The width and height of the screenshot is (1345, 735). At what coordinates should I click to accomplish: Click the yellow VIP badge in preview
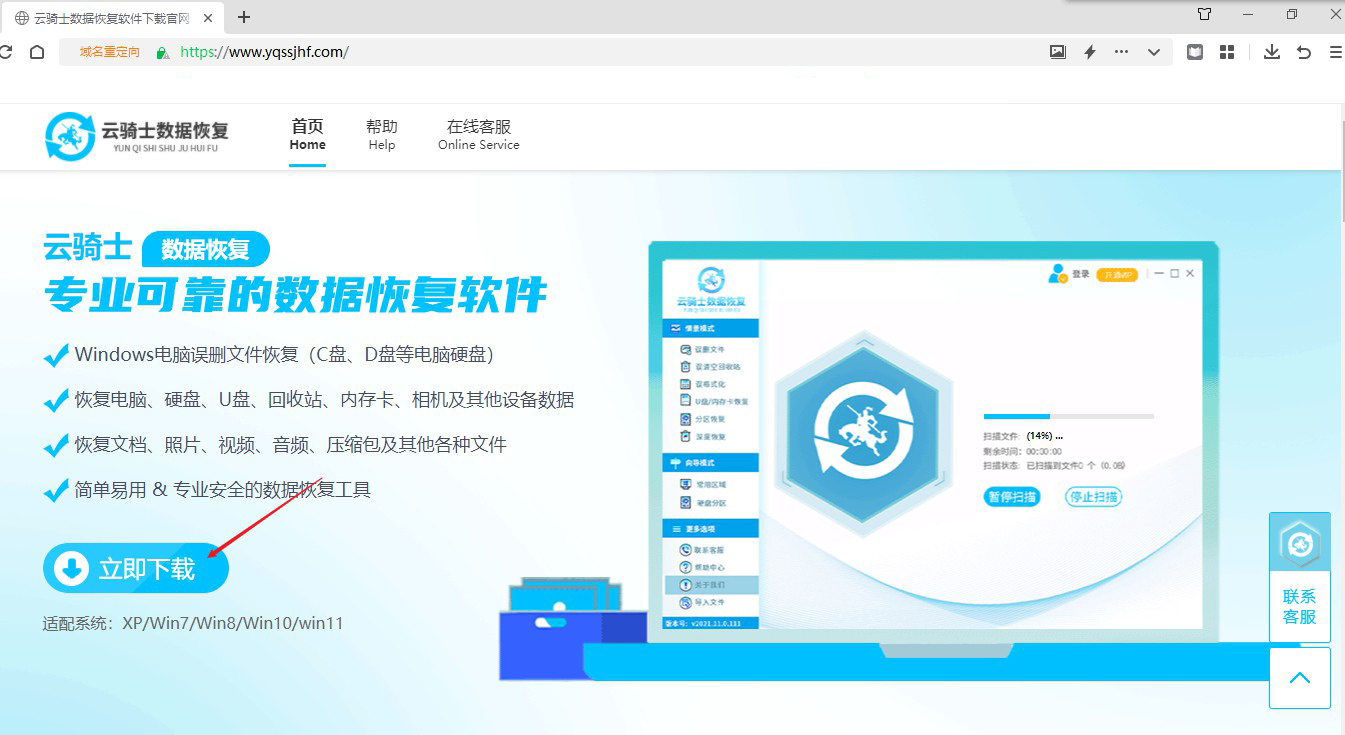pyautogui.click(x=1117, y=274)
